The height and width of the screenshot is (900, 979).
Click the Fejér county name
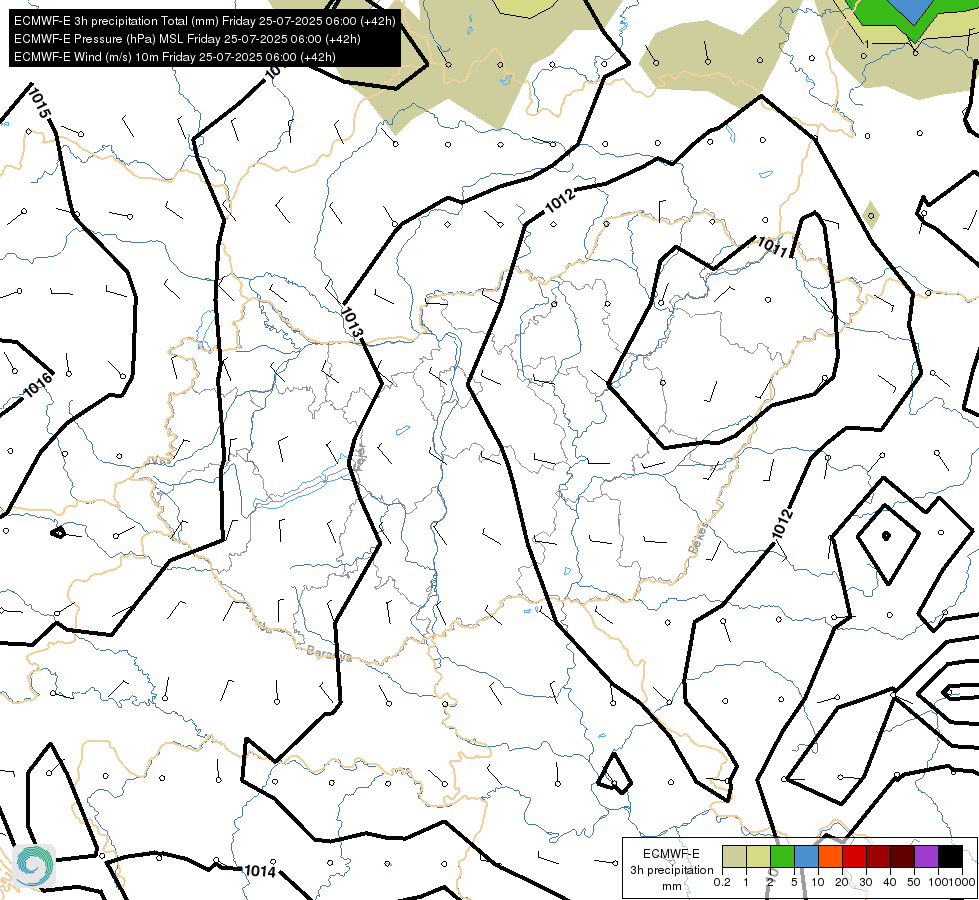(359, 457)
